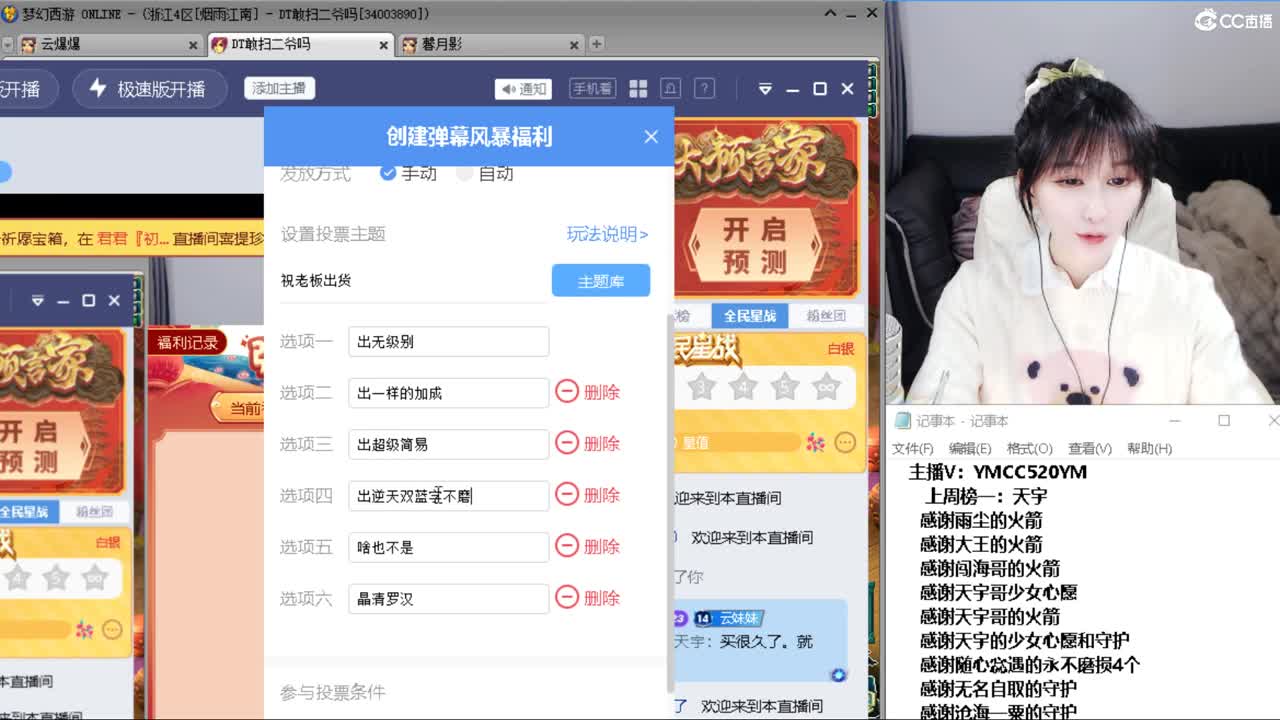Image resolution: width=1280 pixels, height=720 pixels.
Task: Switch to the 全民星战 tab on the right
Action: (750, 316)
